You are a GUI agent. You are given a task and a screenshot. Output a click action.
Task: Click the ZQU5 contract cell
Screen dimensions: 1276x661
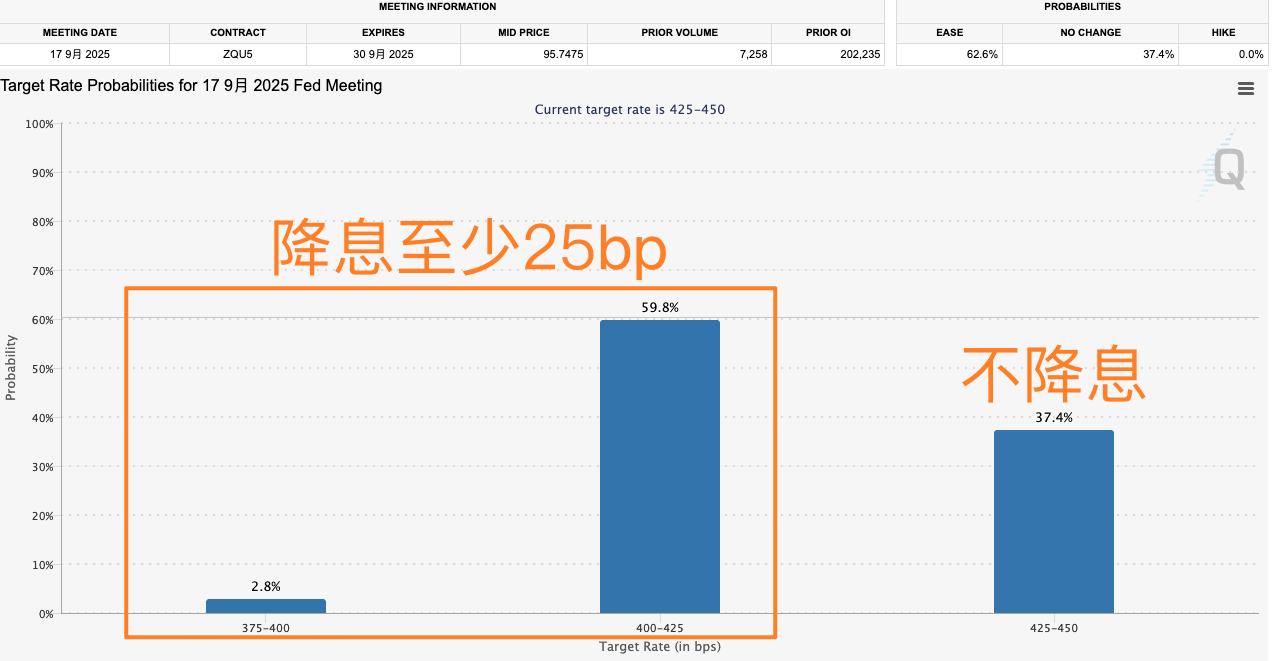[x=237, y=54]
